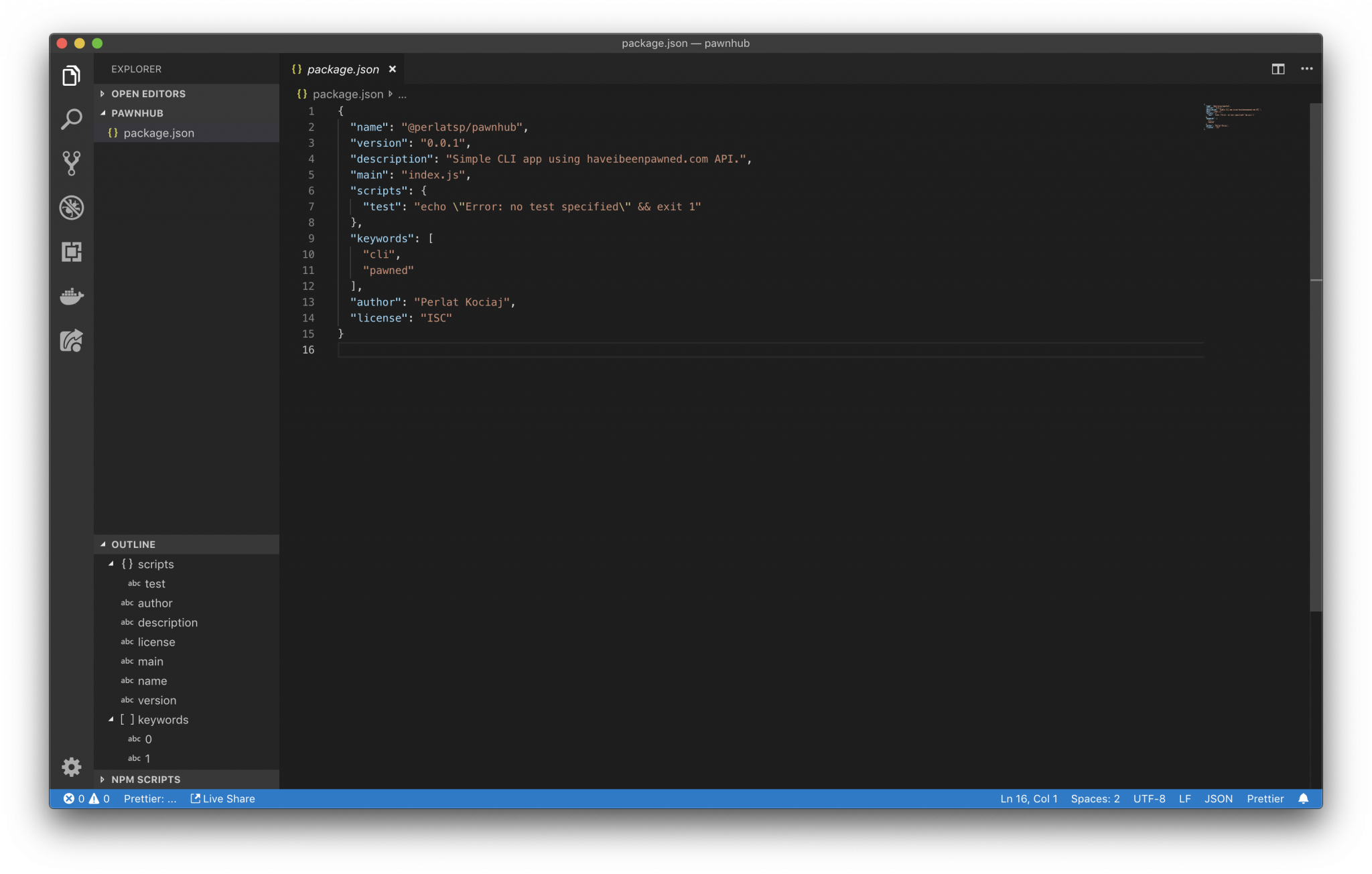Select test symbol in Outline
Screen dimensions: 1372x874
pos(186,583)
